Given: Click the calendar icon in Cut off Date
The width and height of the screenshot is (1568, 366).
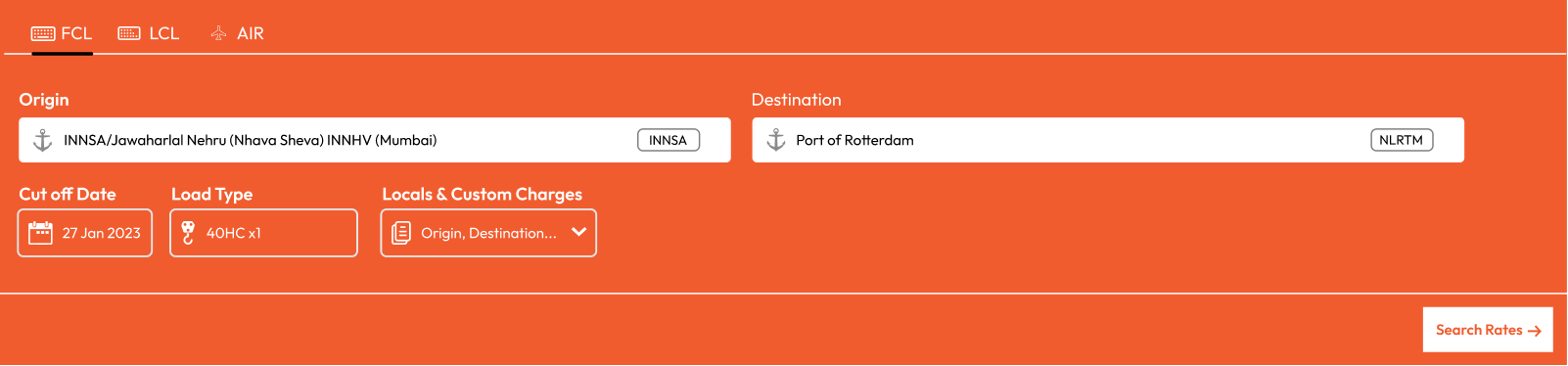Looking at the screenshot, I should point(41,233).
